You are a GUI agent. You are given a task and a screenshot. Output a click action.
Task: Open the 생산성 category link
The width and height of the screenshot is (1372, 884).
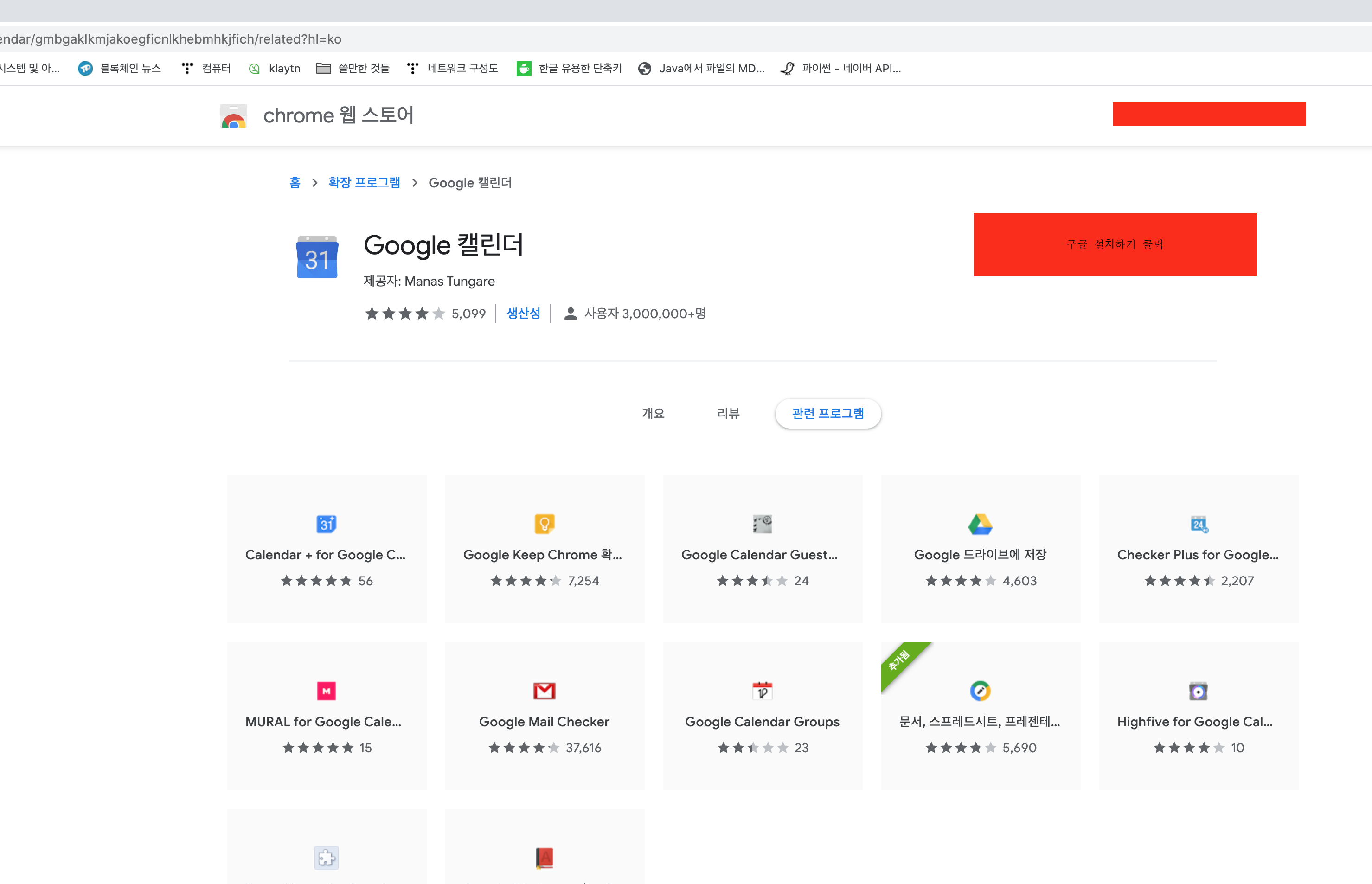(x=523, y=314)
